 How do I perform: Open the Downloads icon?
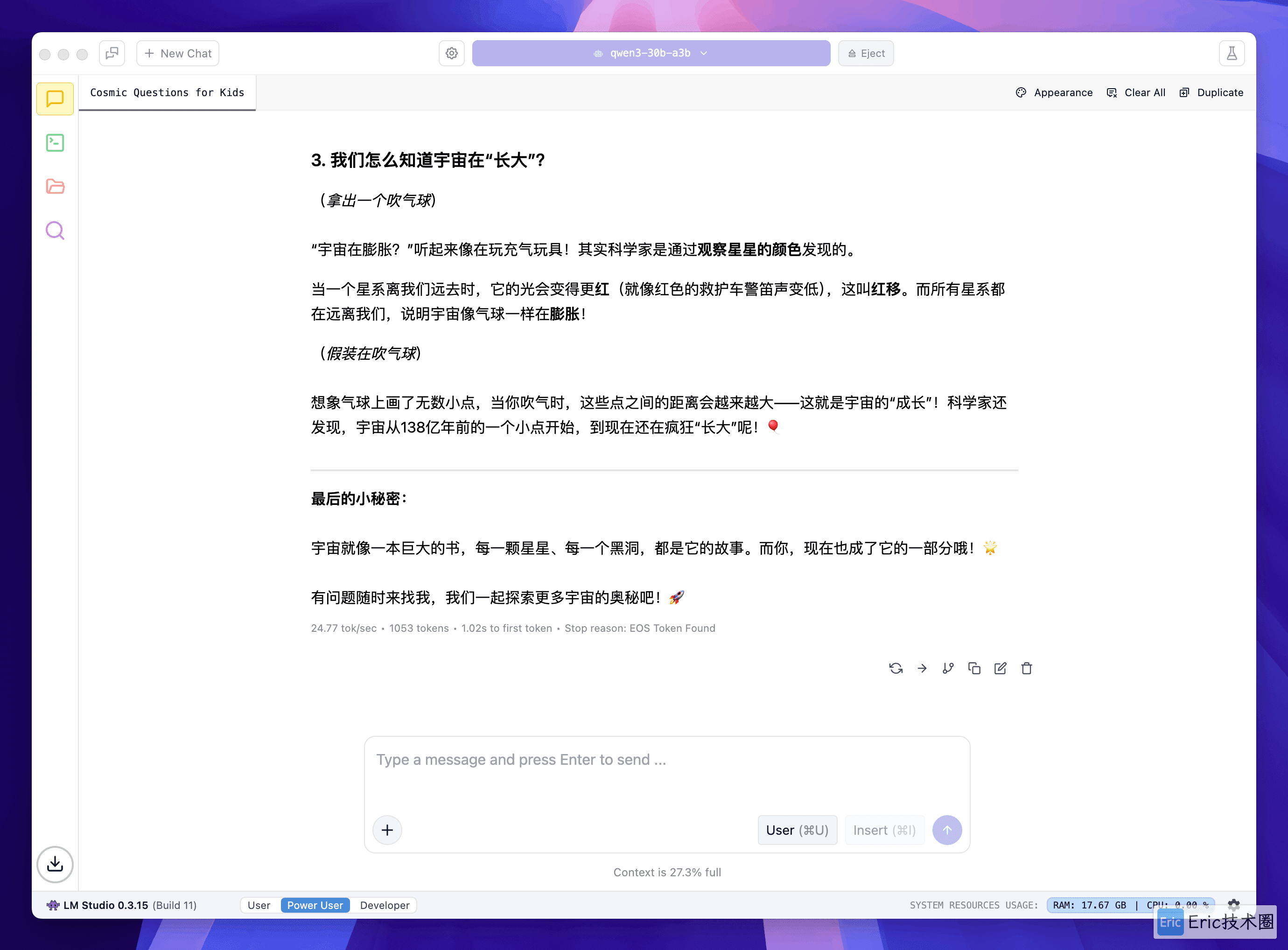[x=55, y=864]
